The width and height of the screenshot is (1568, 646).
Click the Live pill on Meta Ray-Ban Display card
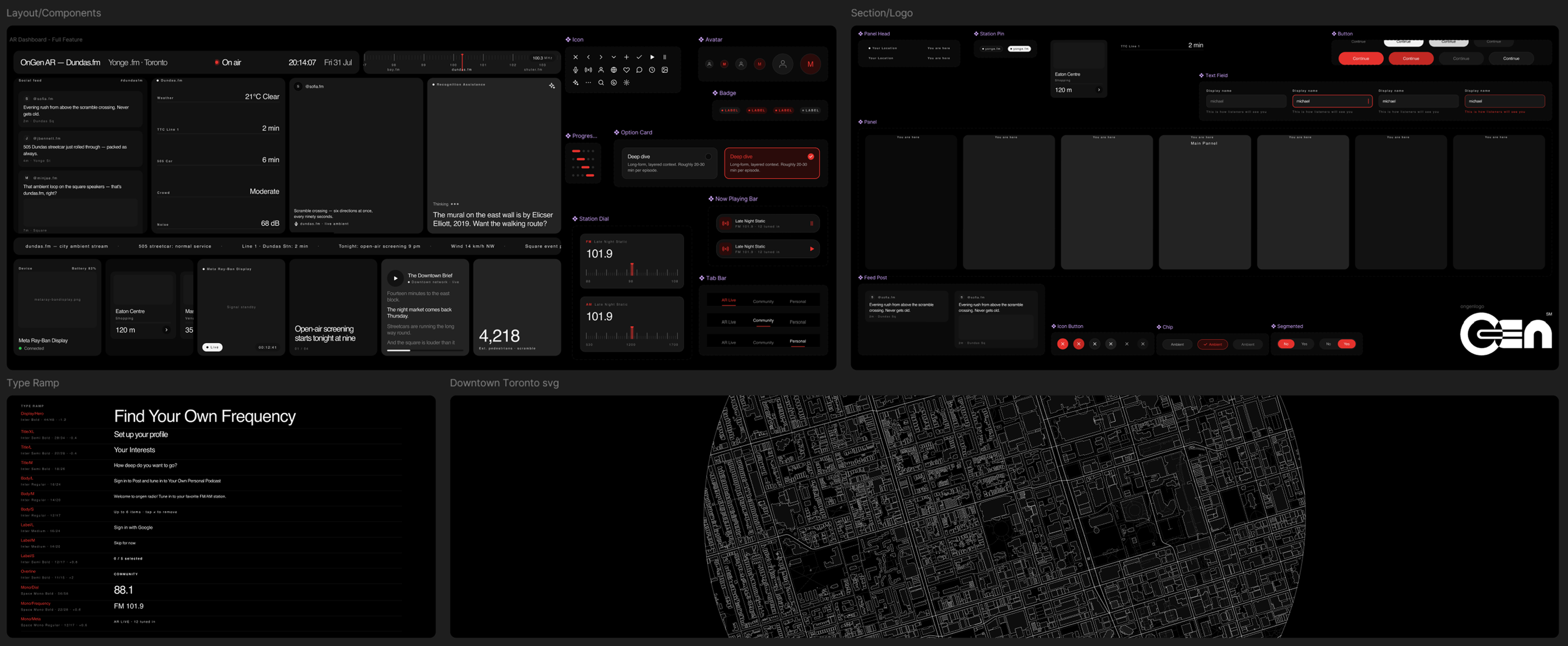coord(212,347)
